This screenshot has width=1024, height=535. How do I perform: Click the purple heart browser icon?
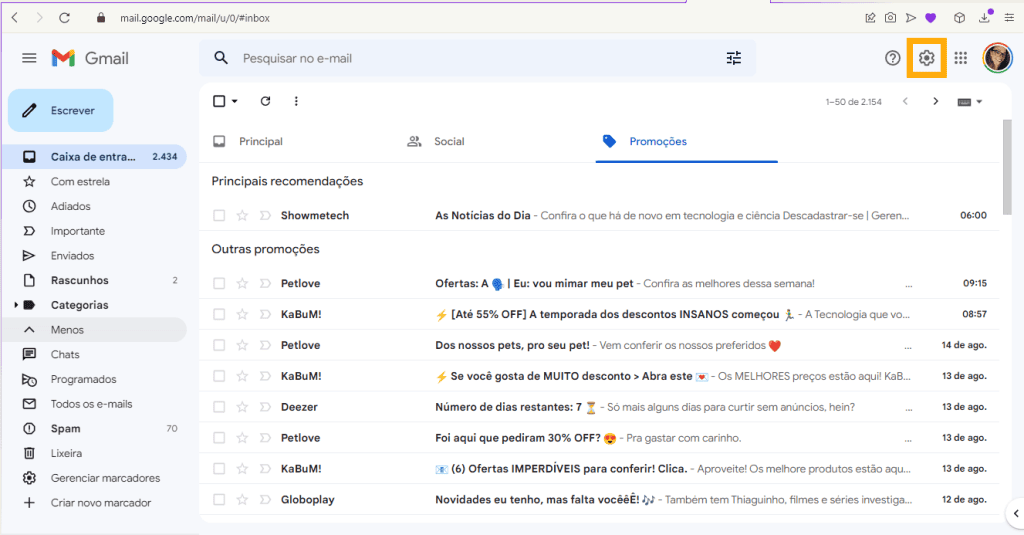tap(931, 18)
